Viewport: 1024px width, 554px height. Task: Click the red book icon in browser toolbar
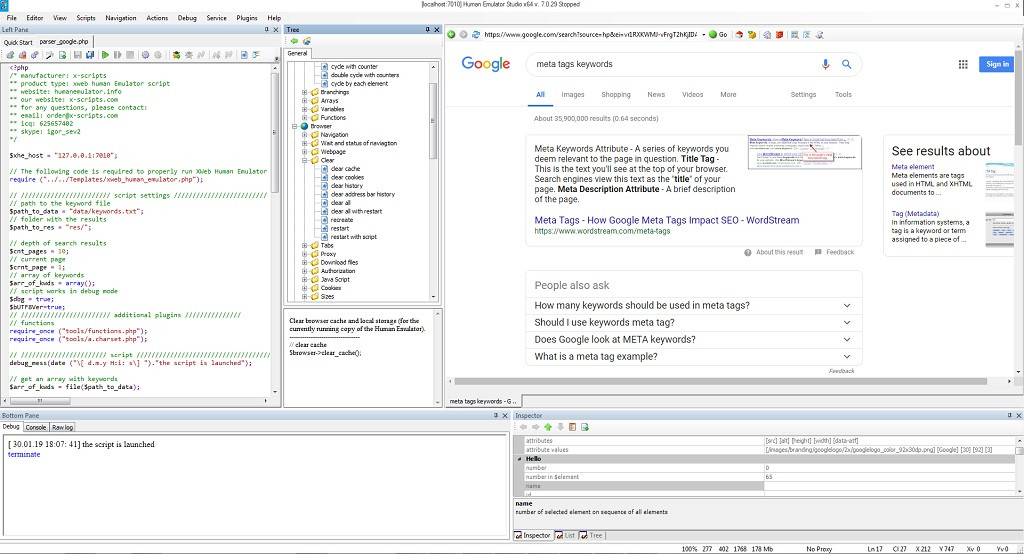779,35
